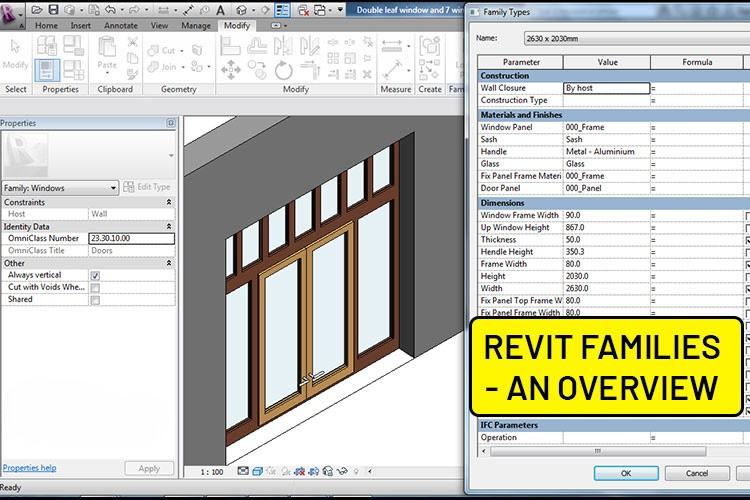This screenshot has width=750, height=500.
Task: Click the 1 : 100 view scale button
Action: click(212, 472)
